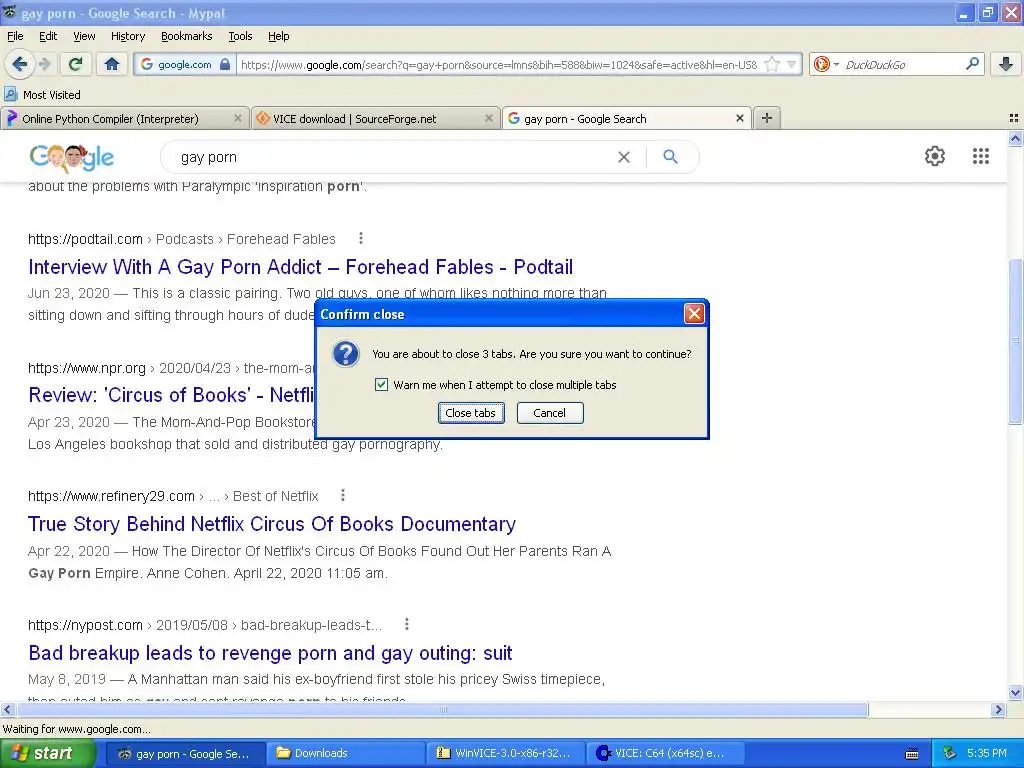The image size is (1024, 768).
Task: Open the Downloads arrow toolbar button
Action: (1006, 64)
